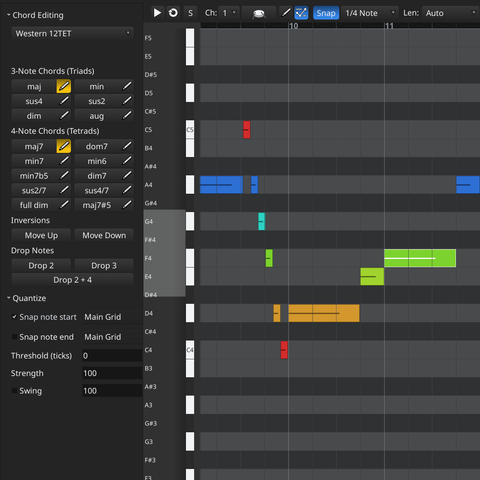The image size is (480, 480).
Task: Enable the maj7#5 pencil icon
Action: (127, 205)
